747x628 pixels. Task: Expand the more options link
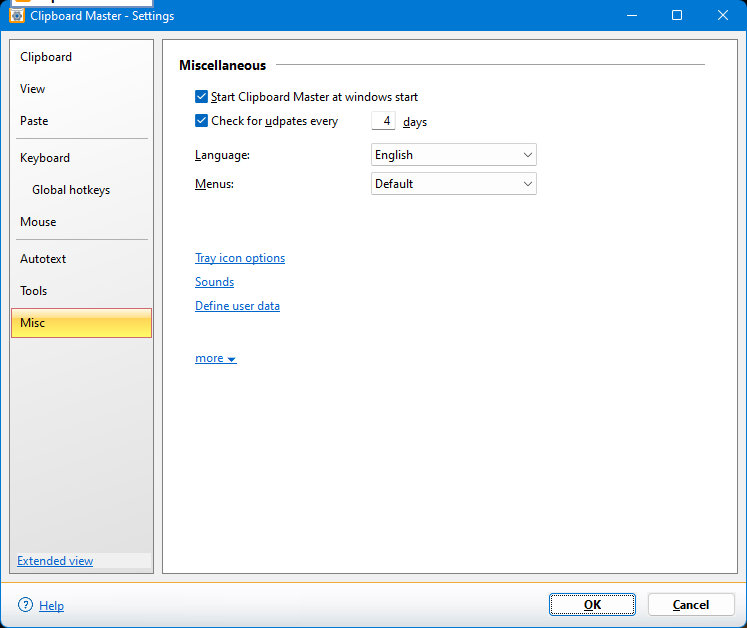click(216, 358)
